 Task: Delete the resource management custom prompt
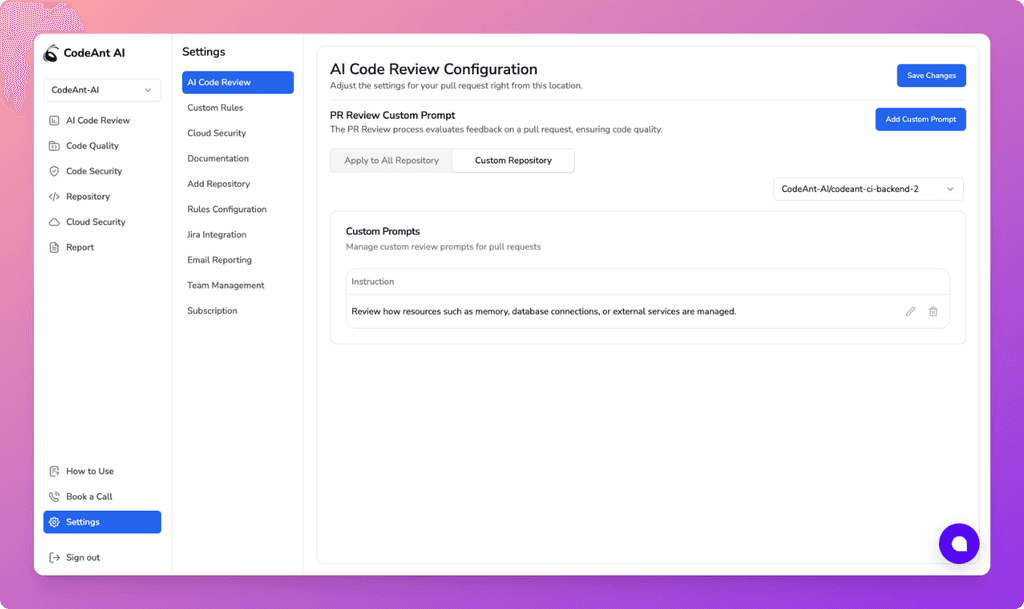pos(933,311)
